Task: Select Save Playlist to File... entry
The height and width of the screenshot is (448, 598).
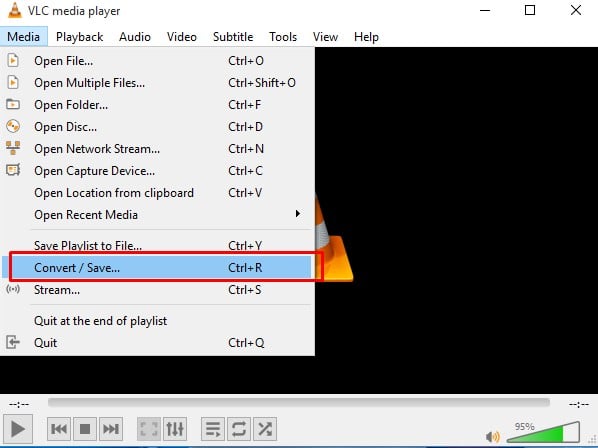Action: (157, 246)
